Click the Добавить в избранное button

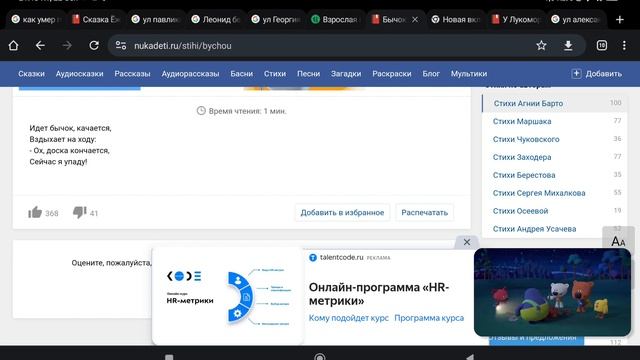342,213
